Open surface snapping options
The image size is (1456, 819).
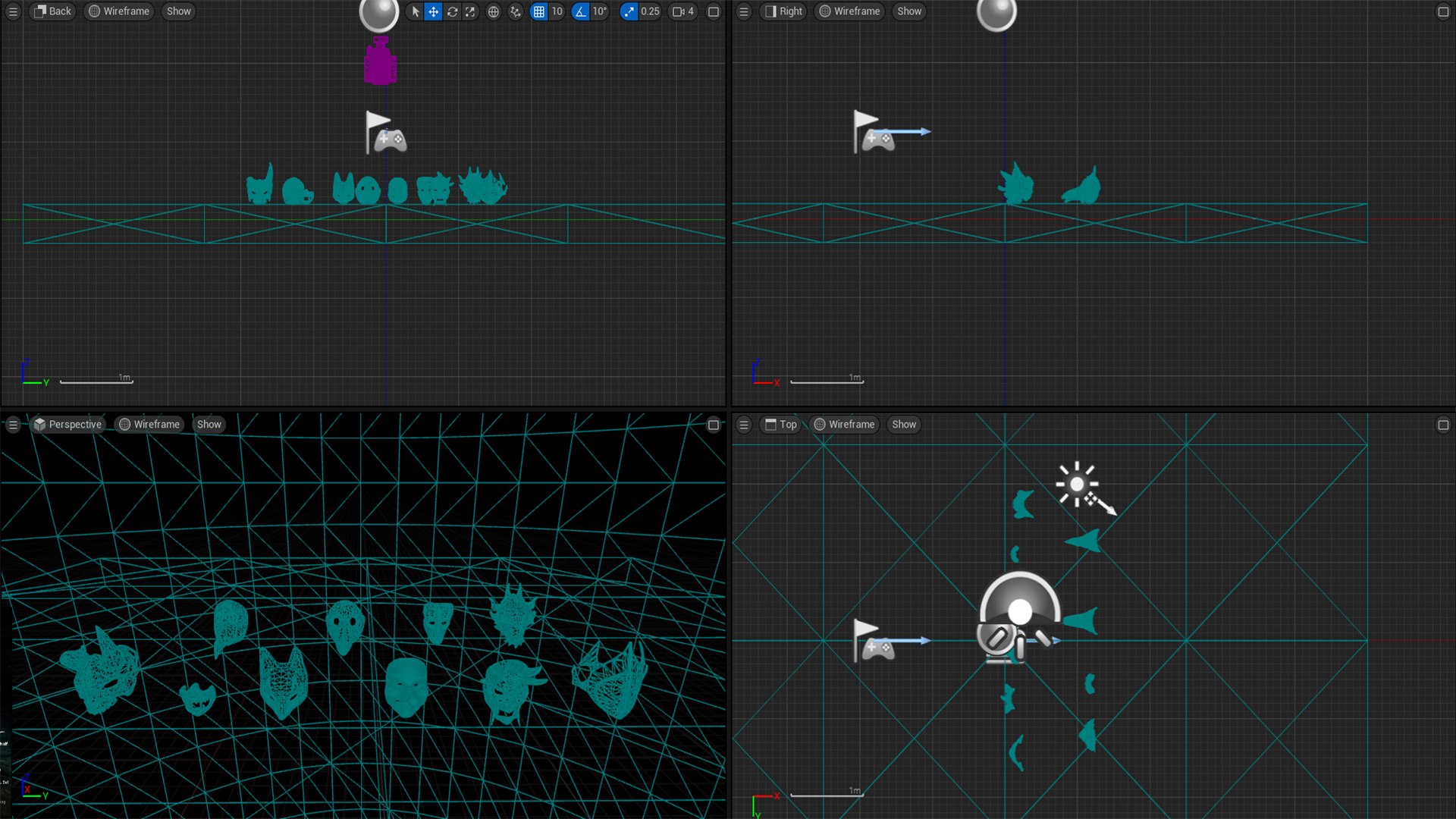click(x=516, y=11)
